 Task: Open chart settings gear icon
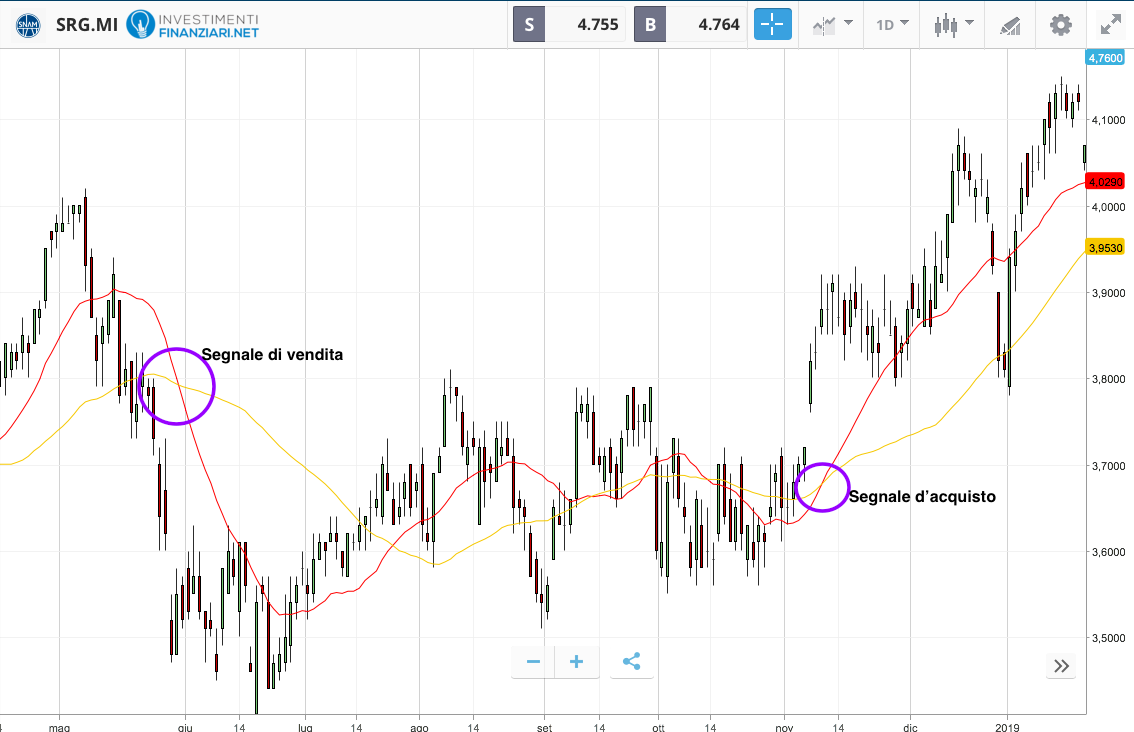1060,24
